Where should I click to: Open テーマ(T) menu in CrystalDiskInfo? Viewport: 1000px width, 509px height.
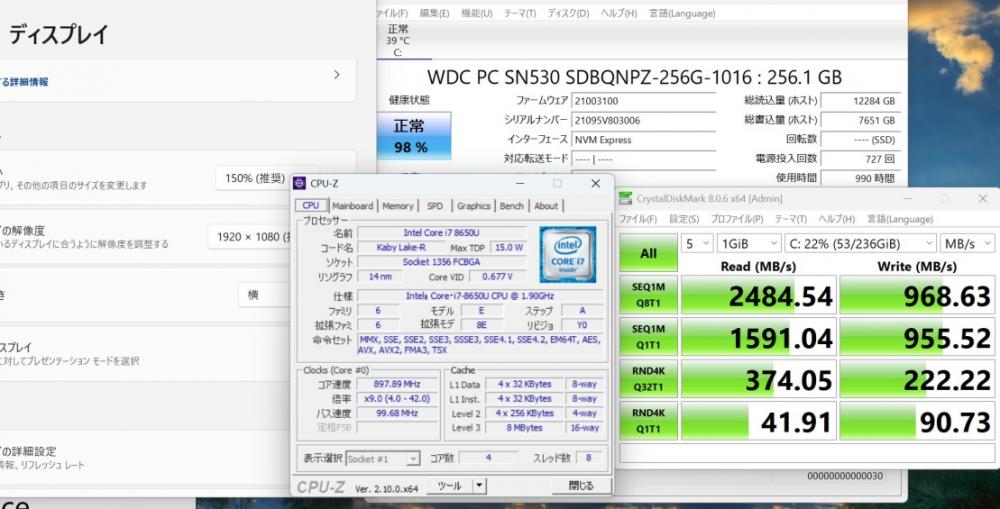pos(520,13)
